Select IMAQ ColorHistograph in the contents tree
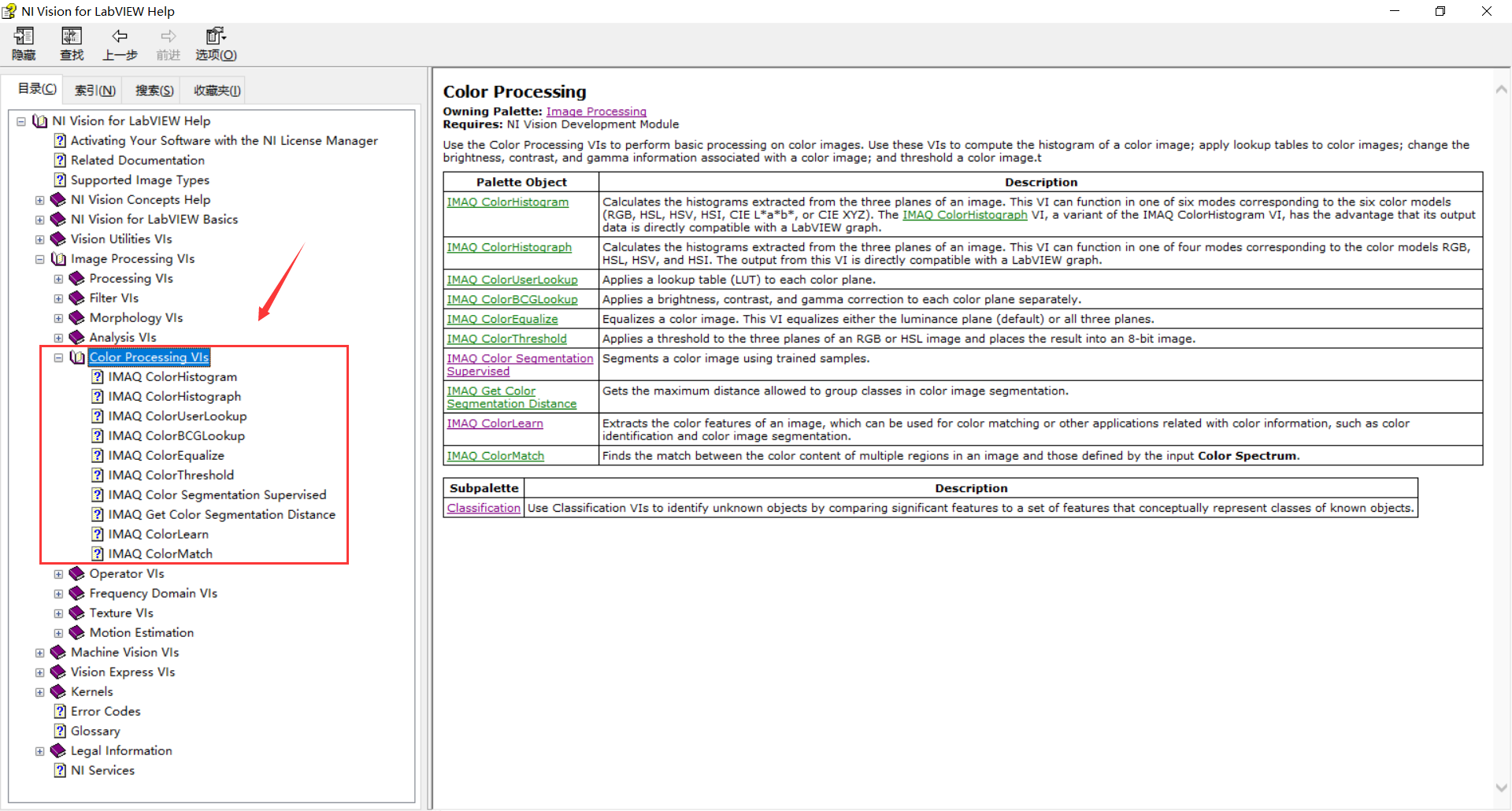 pos(174,397)
